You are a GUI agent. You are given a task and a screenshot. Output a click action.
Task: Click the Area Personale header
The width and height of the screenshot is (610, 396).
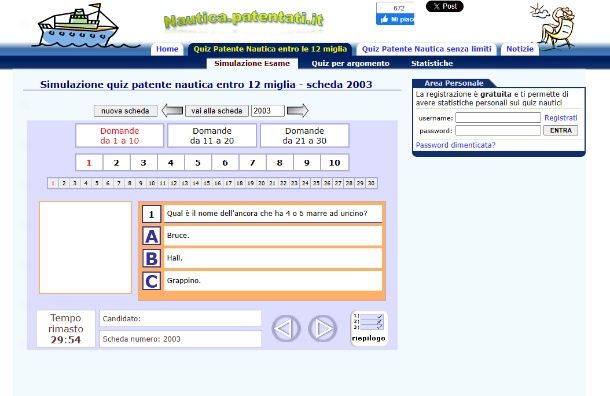[x=454, y=83]
